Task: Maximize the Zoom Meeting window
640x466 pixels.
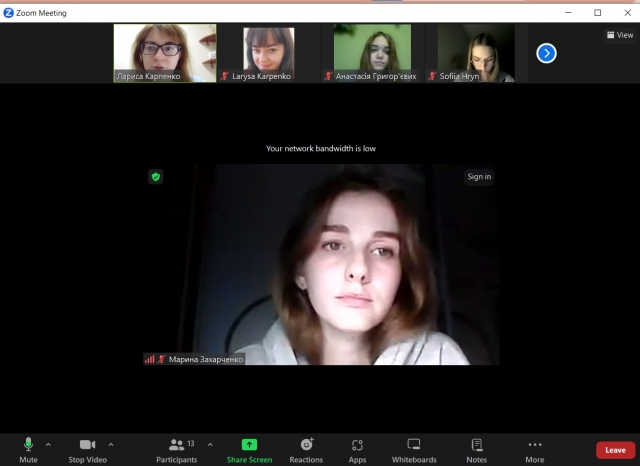Action: (598, 13)
